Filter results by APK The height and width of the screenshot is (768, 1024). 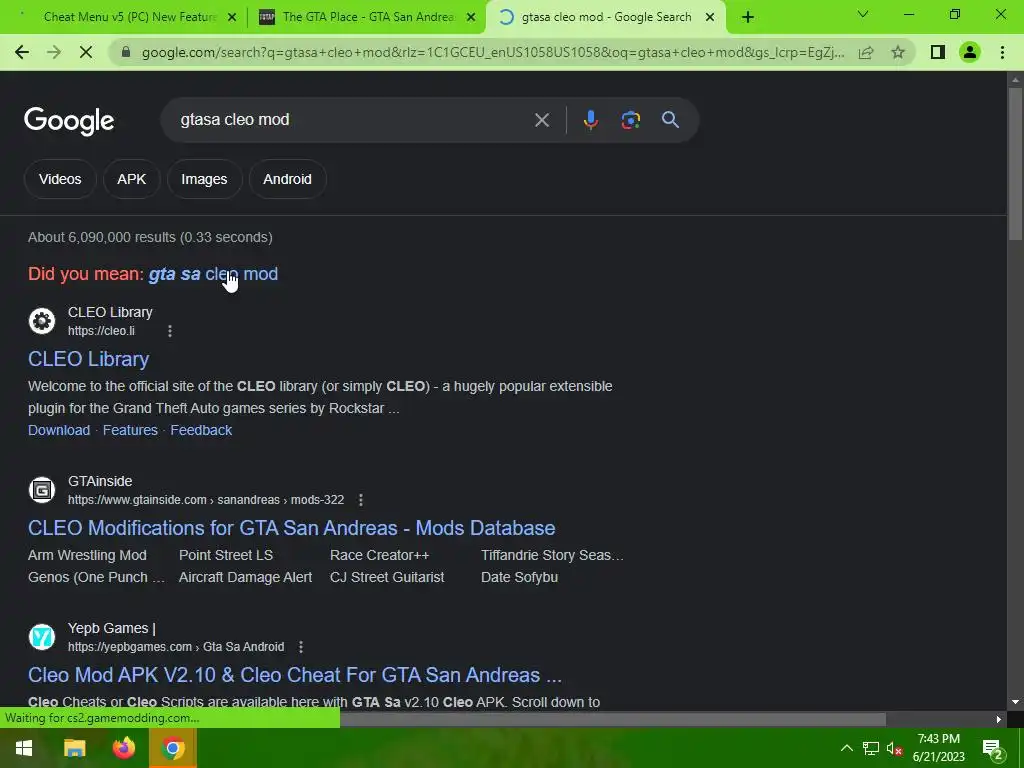coord(131,179)
